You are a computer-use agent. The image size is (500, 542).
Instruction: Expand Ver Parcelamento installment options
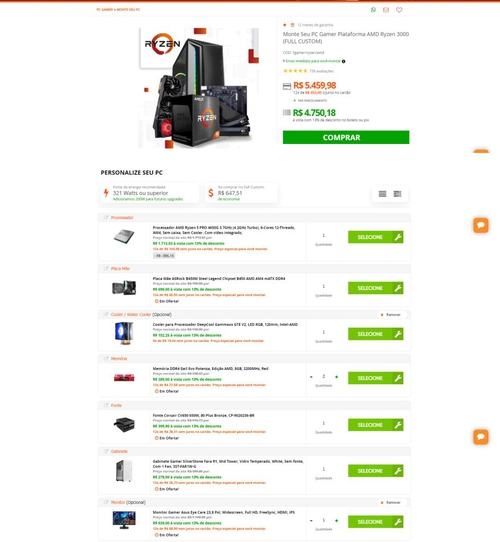coord(310,101)
